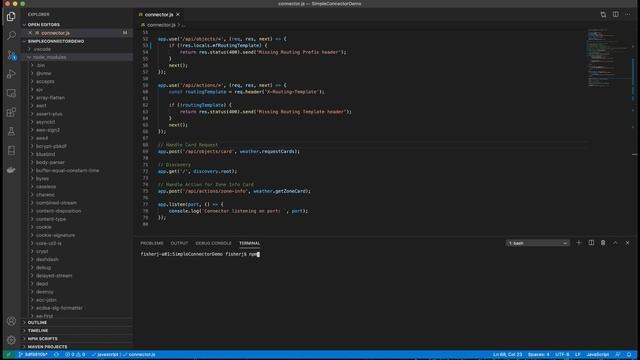The width and height of the screenshot is (640, 360).
Task: Click the synchronize changes status icon
Action: click(x=56, y=354)
